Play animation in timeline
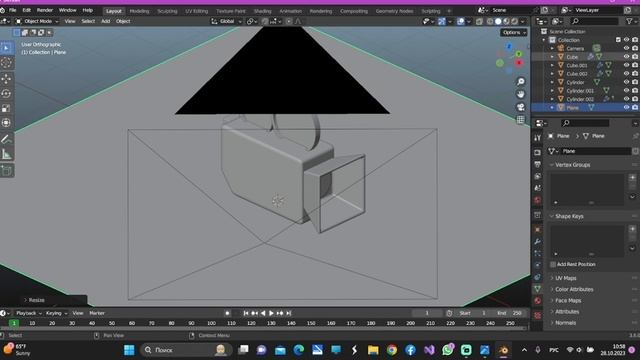 click(271, 313)
